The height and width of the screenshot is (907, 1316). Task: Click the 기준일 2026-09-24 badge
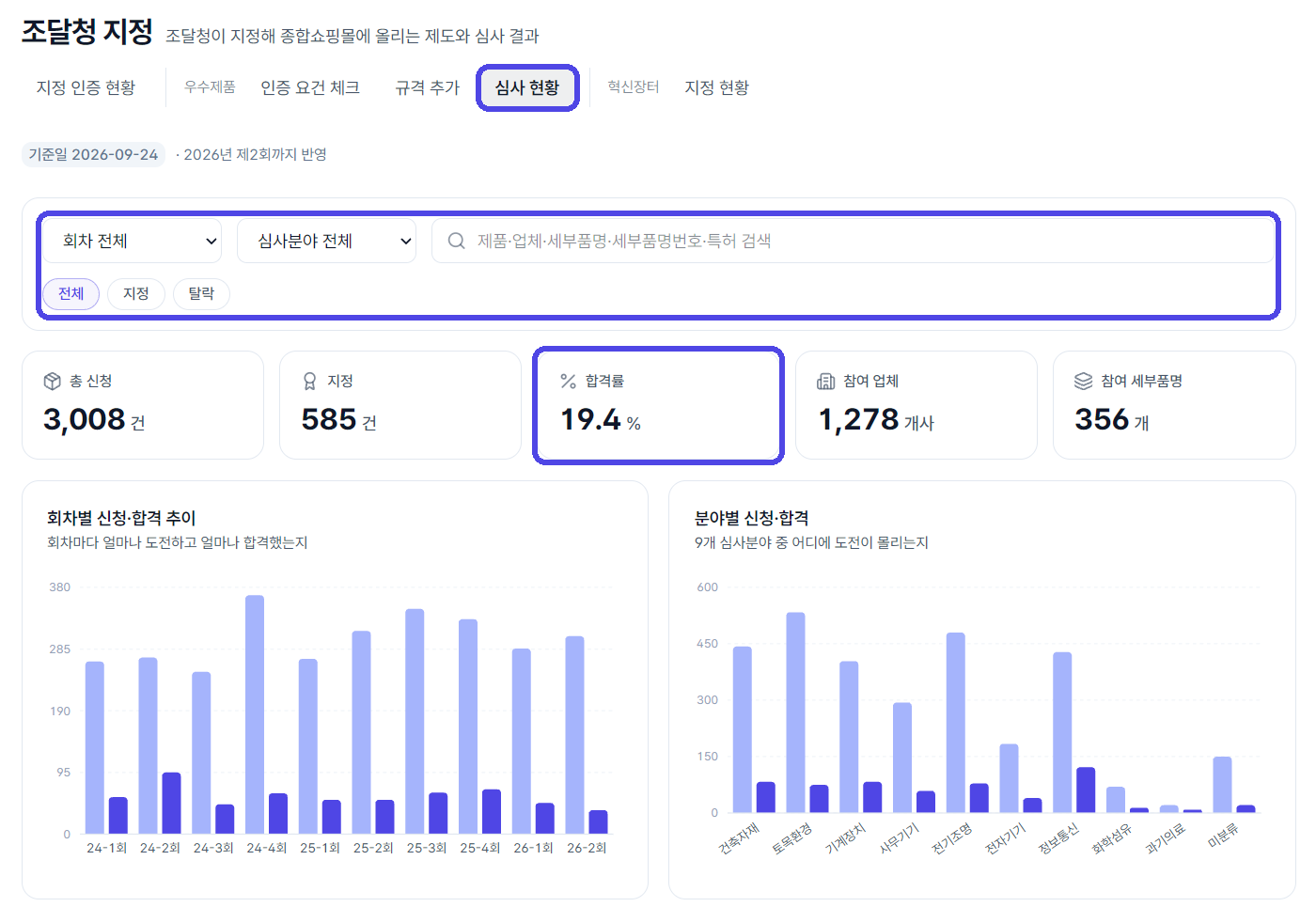[93, 154]
